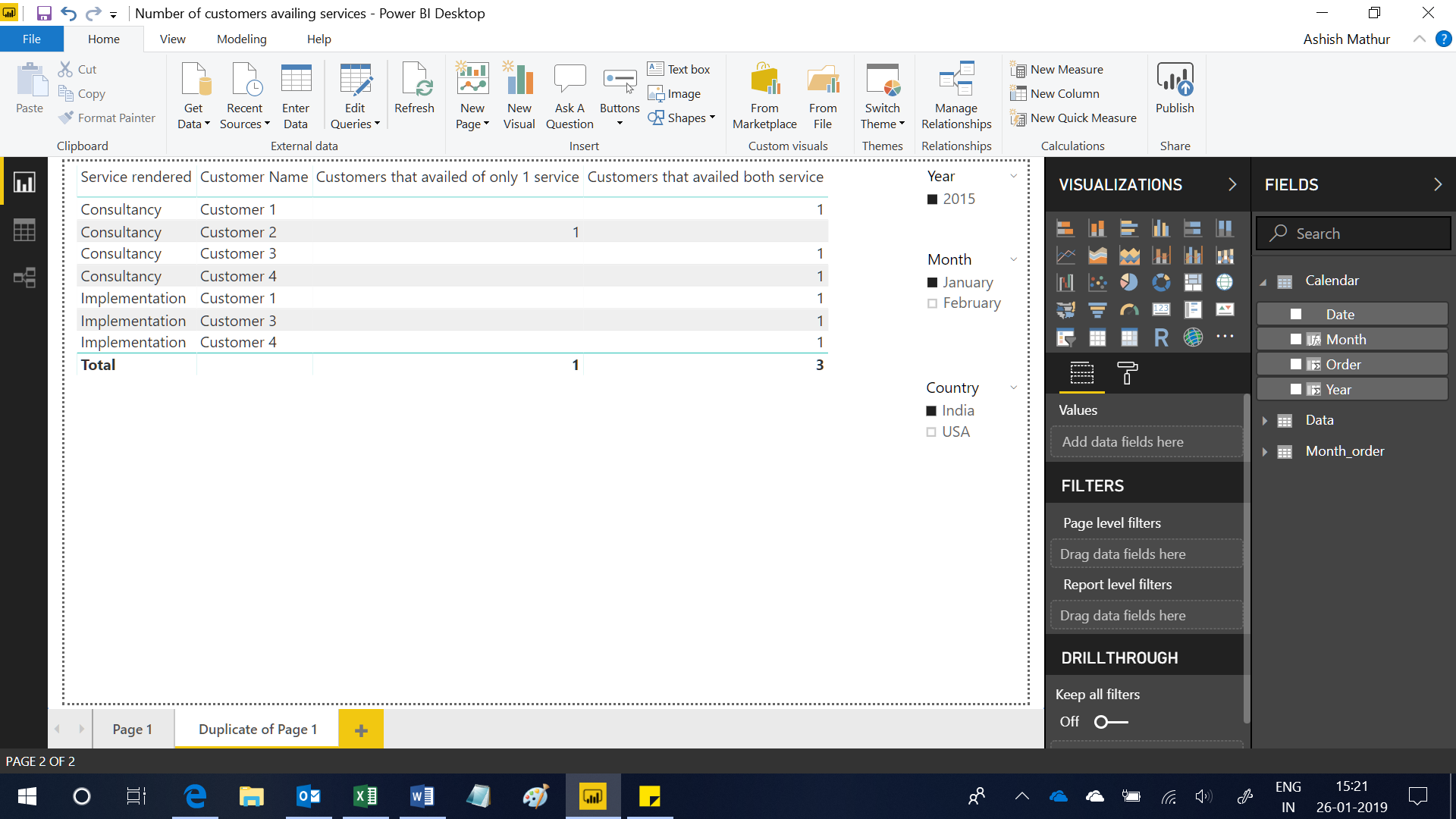
Task: Toggle the Keep all filters switch
Action: click(x=1111, y=722)
